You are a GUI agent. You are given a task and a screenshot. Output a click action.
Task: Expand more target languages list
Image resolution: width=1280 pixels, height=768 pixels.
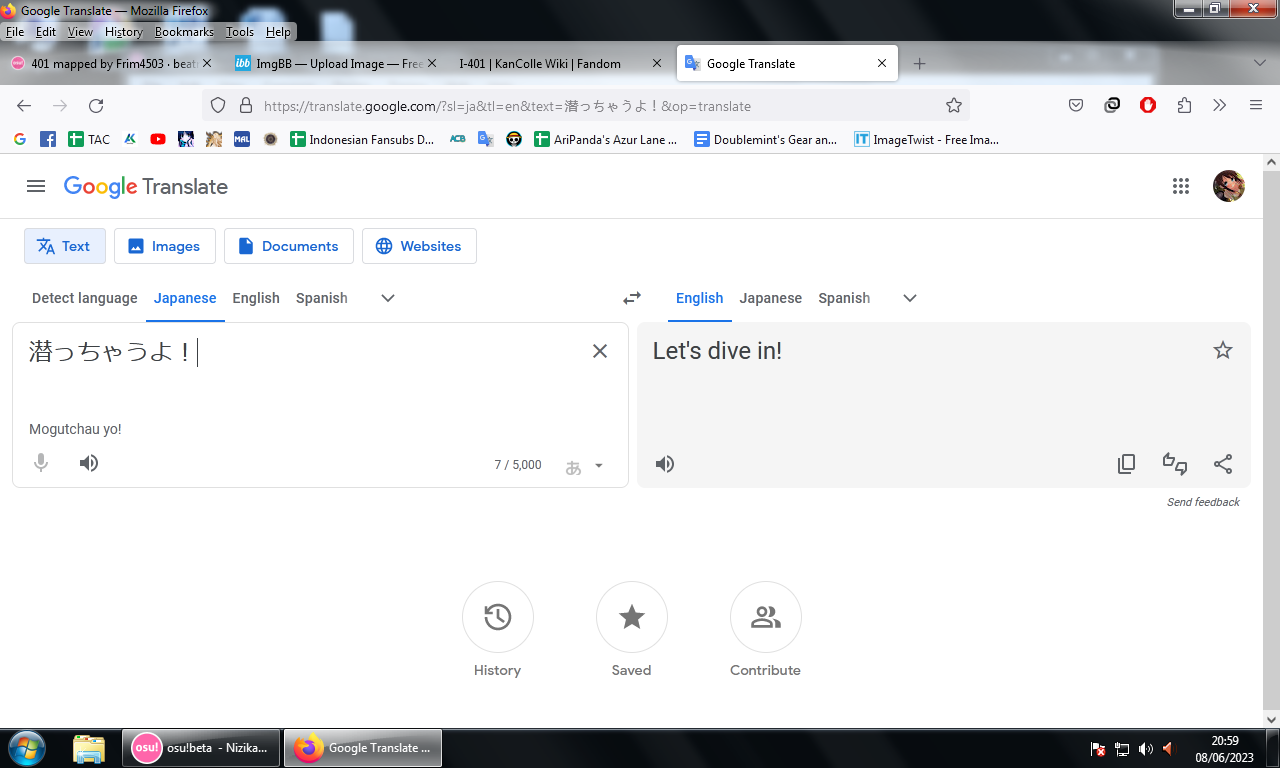[x=910, y=298]
